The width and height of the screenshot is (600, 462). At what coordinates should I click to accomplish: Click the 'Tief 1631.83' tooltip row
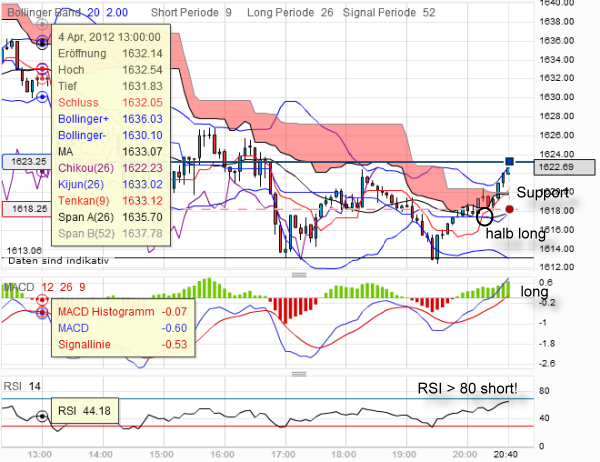110,86
